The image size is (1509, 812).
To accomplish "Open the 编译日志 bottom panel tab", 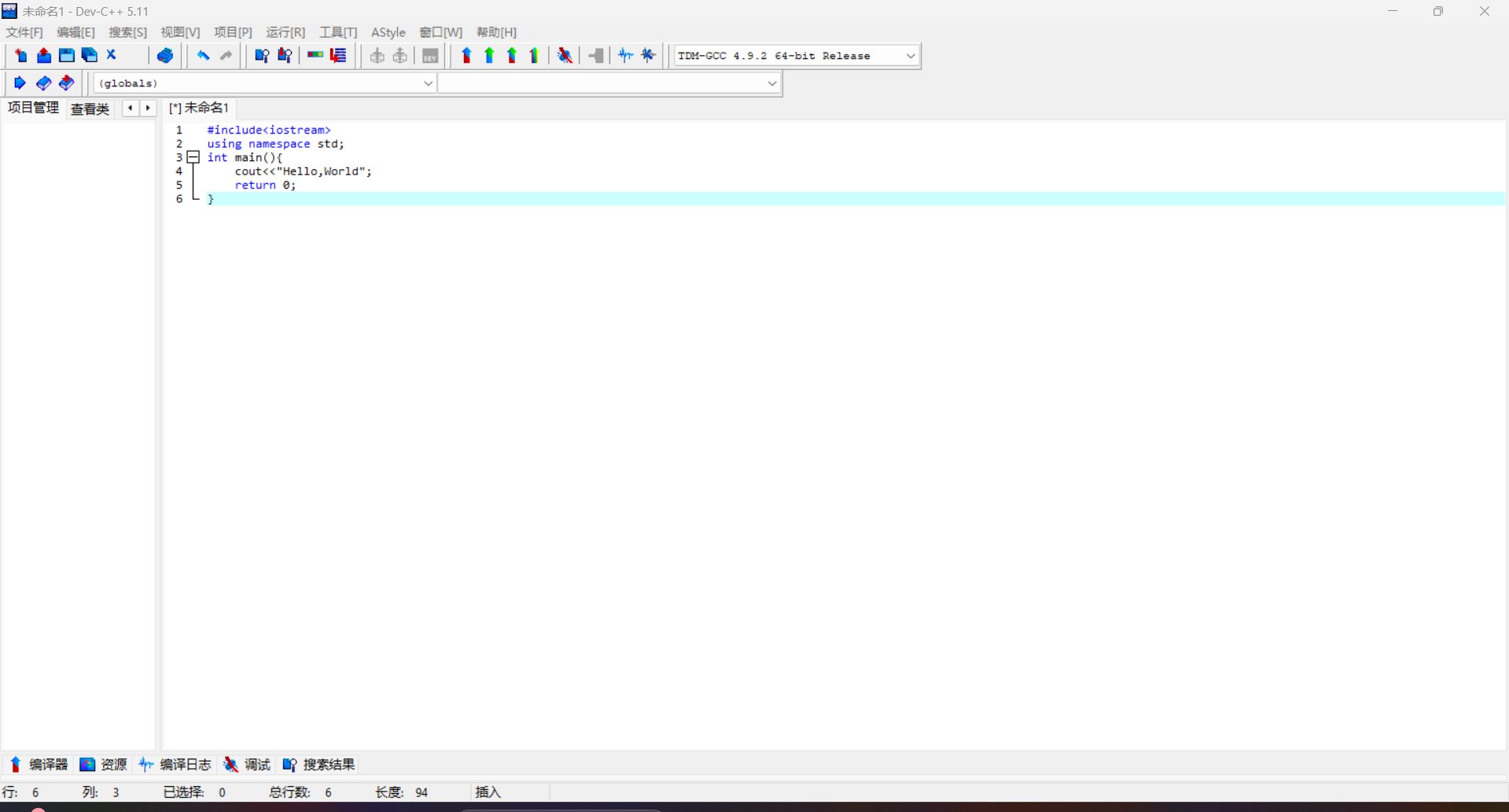I will pyautogui.click(x=175, y=764).
